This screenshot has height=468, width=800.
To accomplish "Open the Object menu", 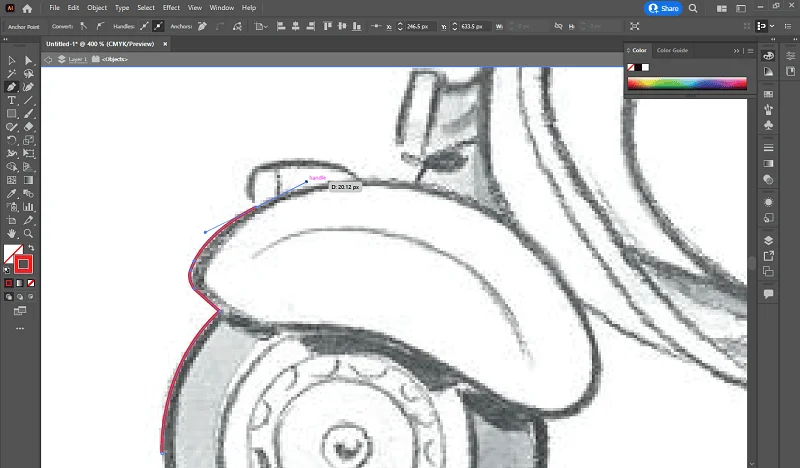I will (97, 8).
